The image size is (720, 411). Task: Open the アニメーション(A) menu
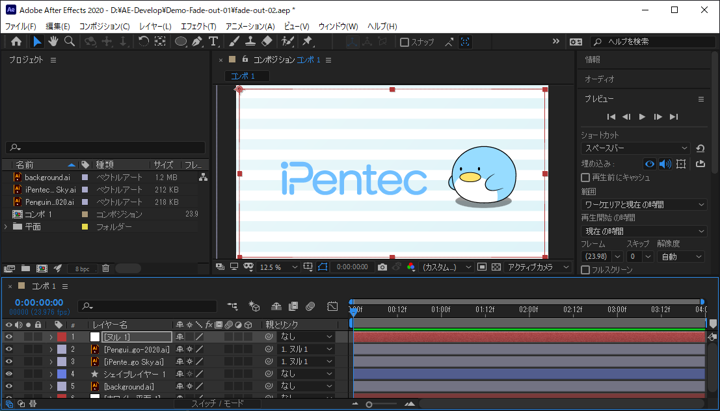(x=250, y=26)
